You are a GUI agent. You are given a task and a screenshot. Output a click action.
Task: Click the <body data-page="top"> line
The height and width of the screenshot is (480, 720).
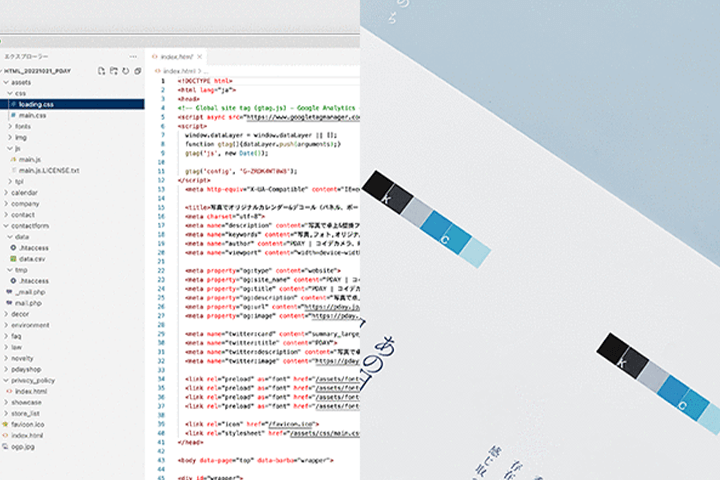[x=255, y=460]
